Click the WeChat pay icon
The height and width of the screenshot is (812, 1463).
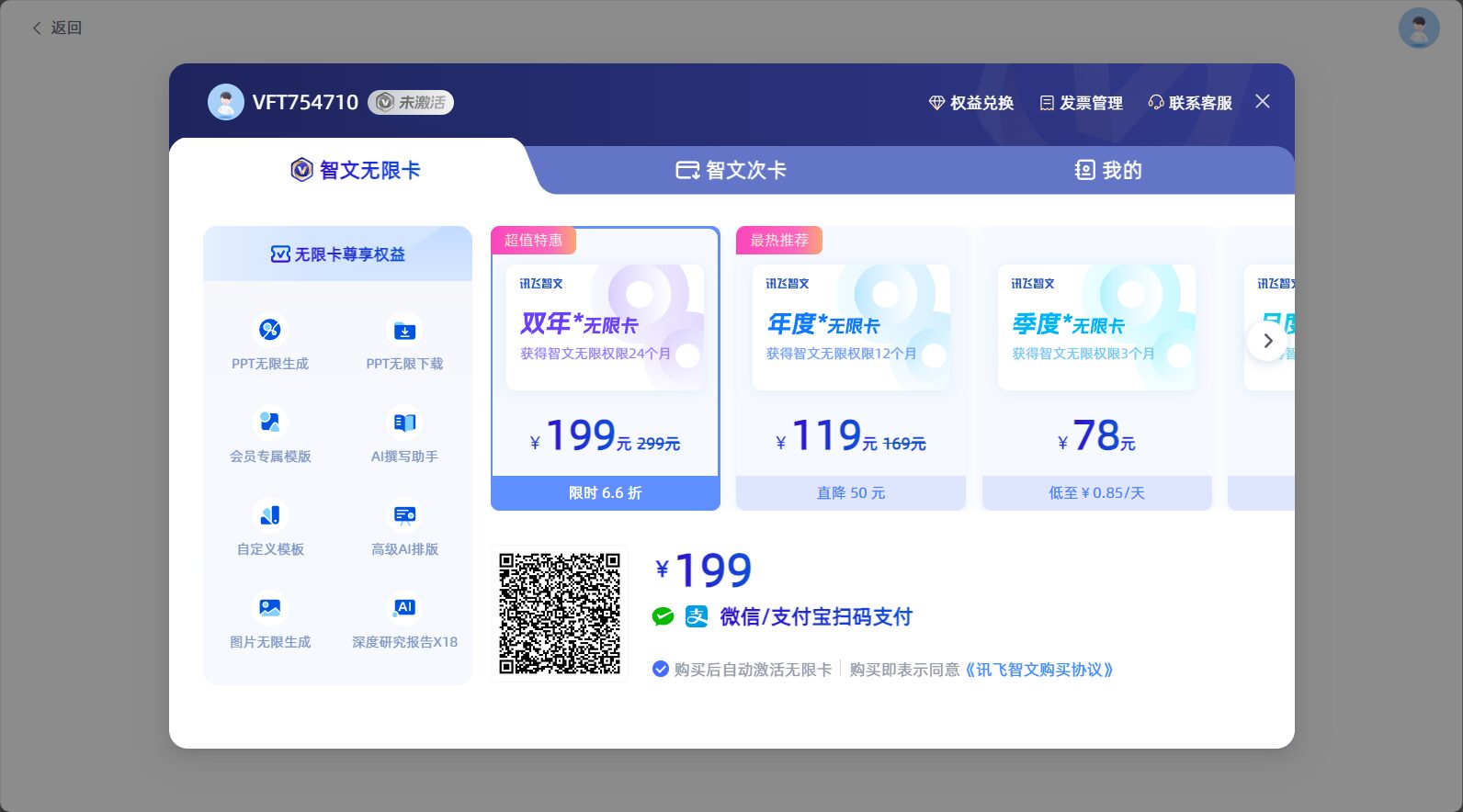coord(663,617)
